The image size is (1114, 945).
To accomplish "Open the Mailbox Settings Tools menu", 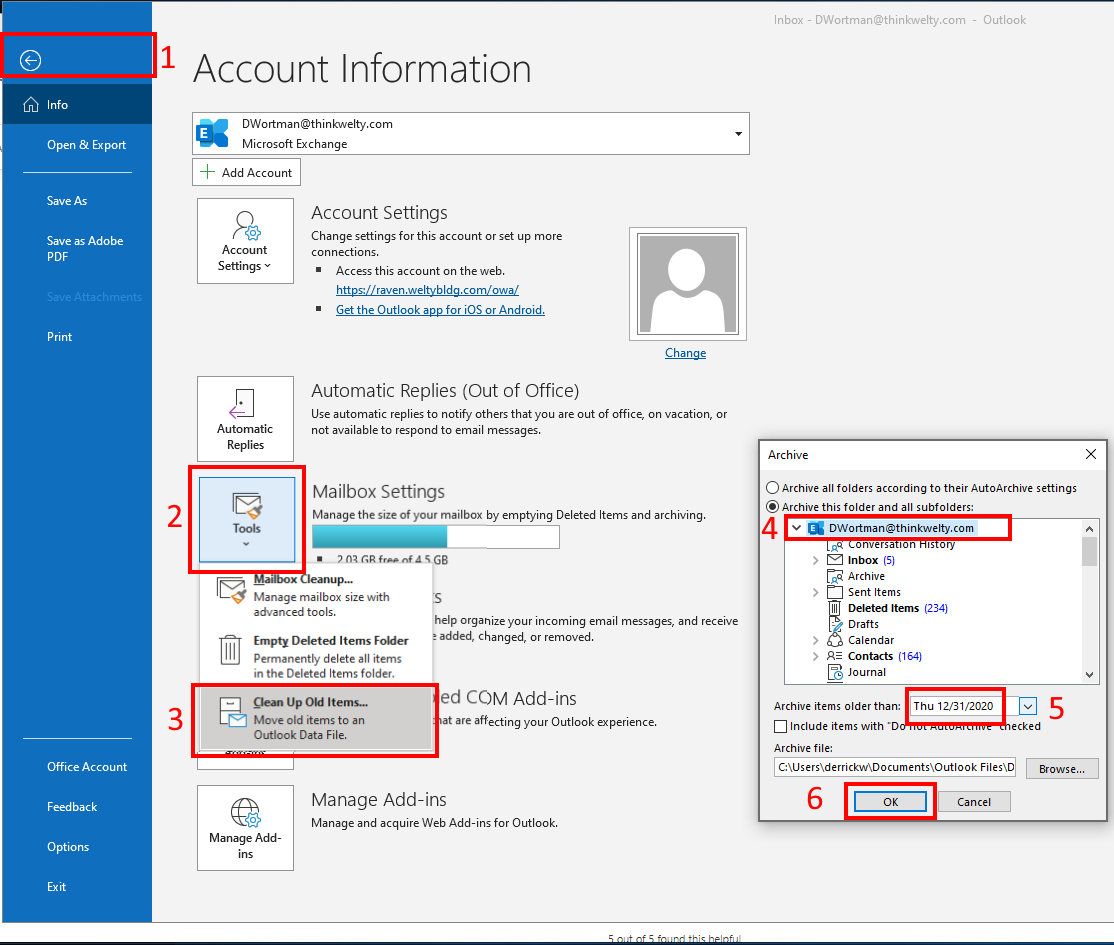I will (x=247, y=520).
